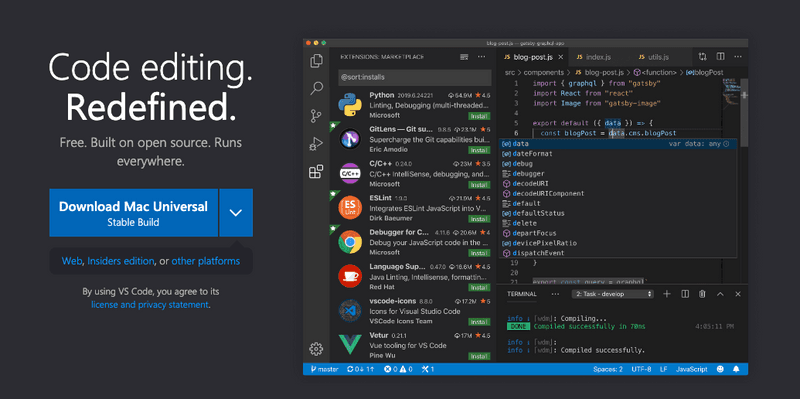800x399 pixels.
Task: Select 'decodeURIComponent' autocomplete suggestion
Action: pyautogui.click(x=618, y=193)
